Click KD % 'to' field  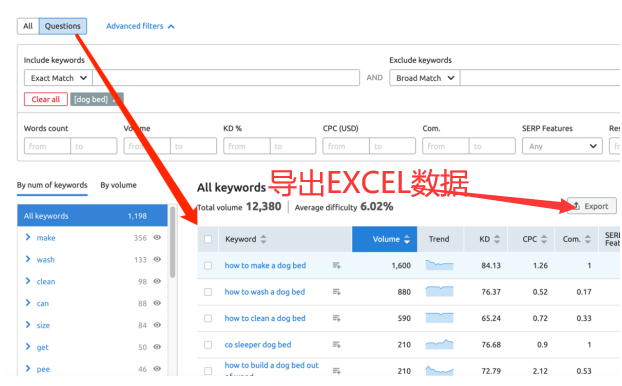[293, 146]
